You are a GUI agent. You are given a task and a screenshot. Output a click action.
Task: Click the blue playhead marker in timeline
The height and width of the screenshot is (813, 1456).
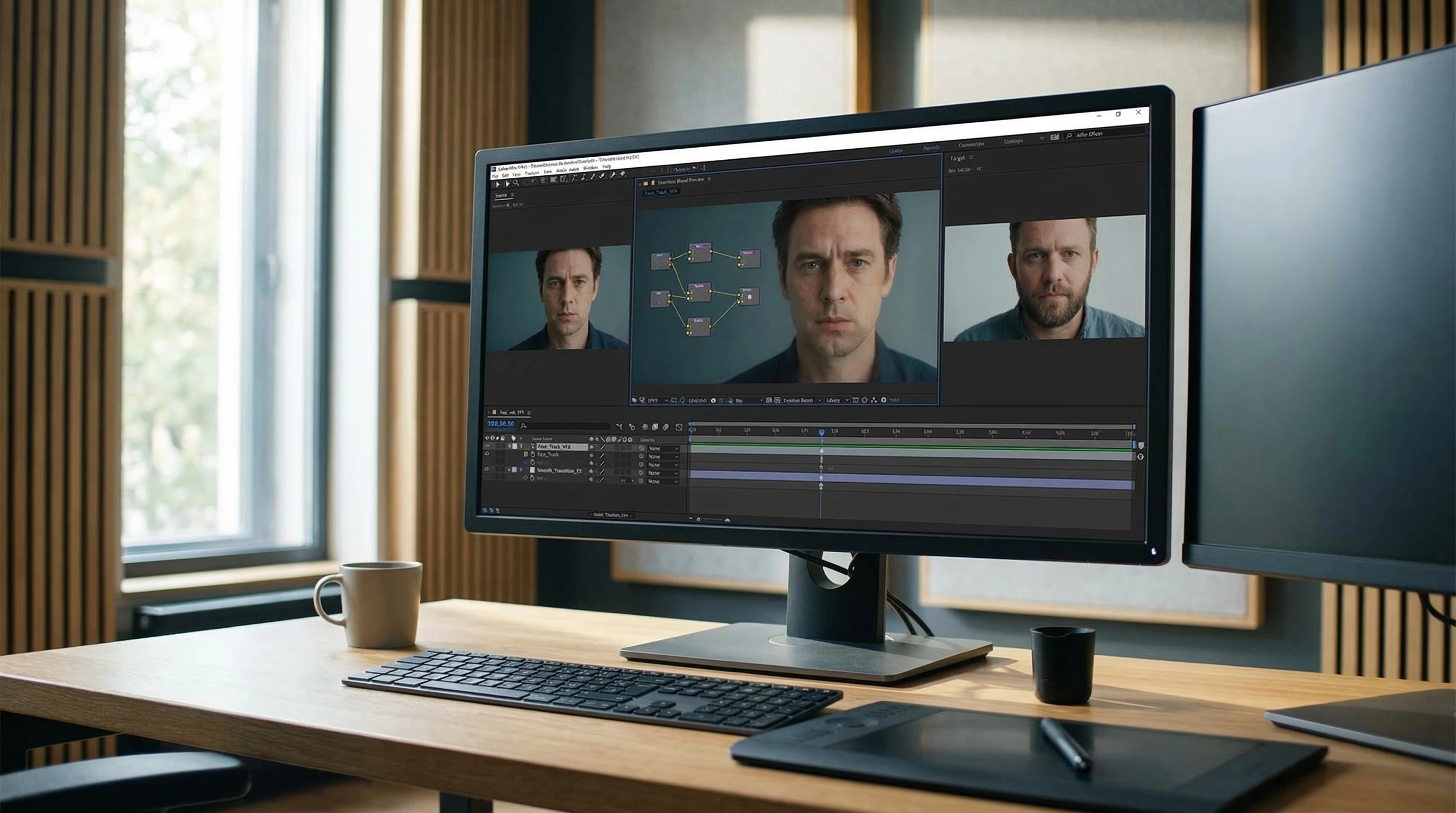point(821,432)
